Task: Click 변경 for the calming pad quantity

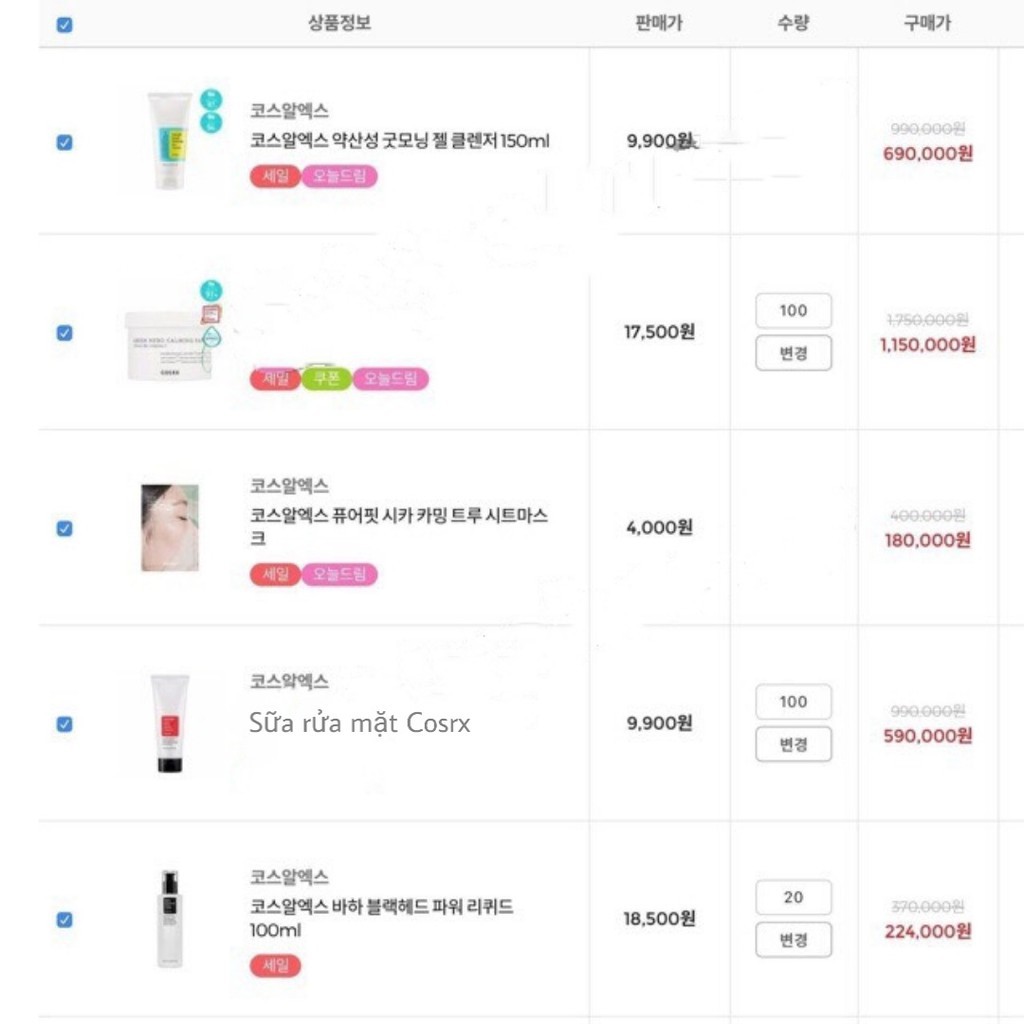Action: coord(793,353)
